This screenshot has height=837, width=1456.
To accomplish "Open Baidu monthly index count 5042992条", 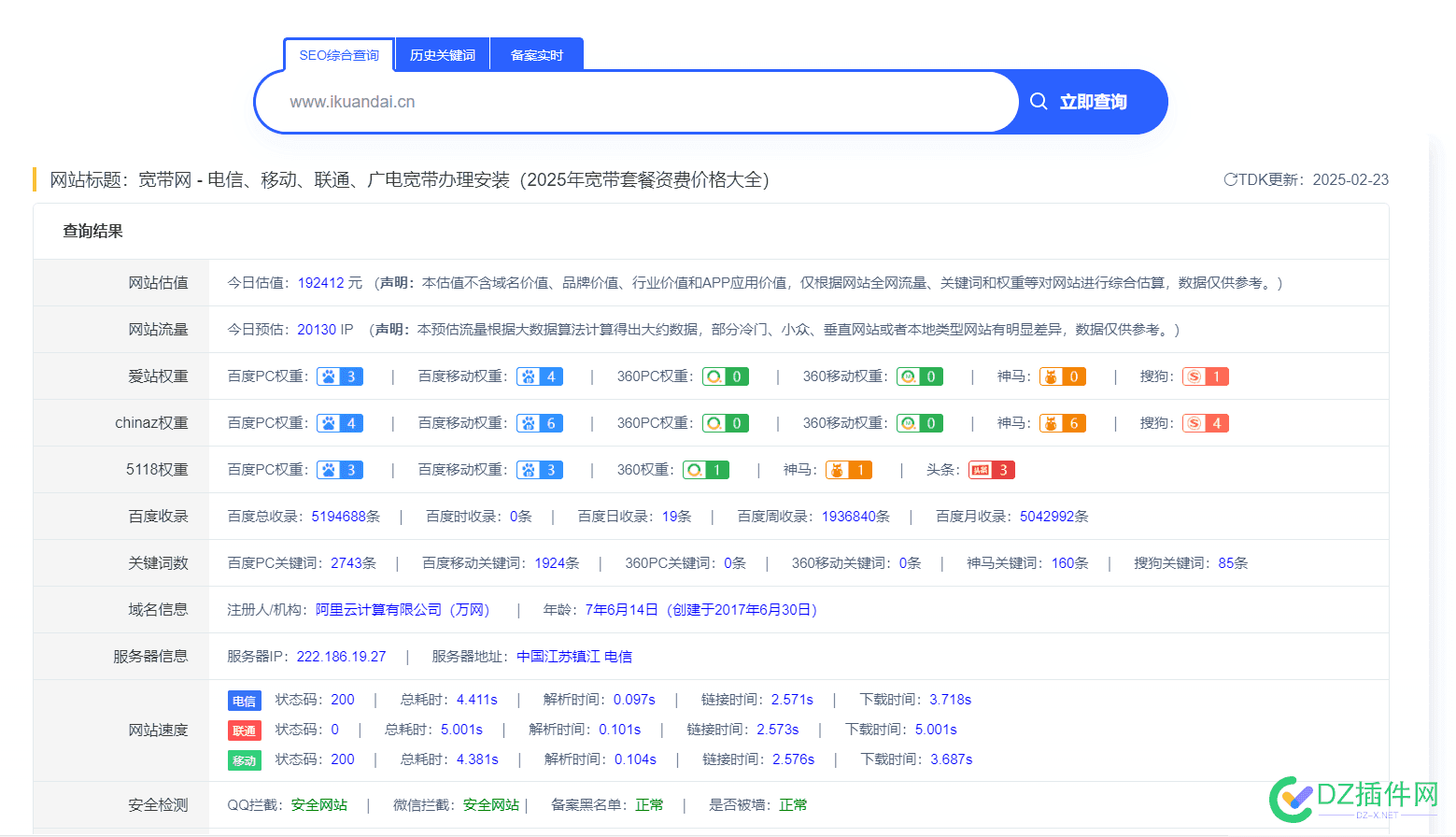I will tap(1054, 516).
